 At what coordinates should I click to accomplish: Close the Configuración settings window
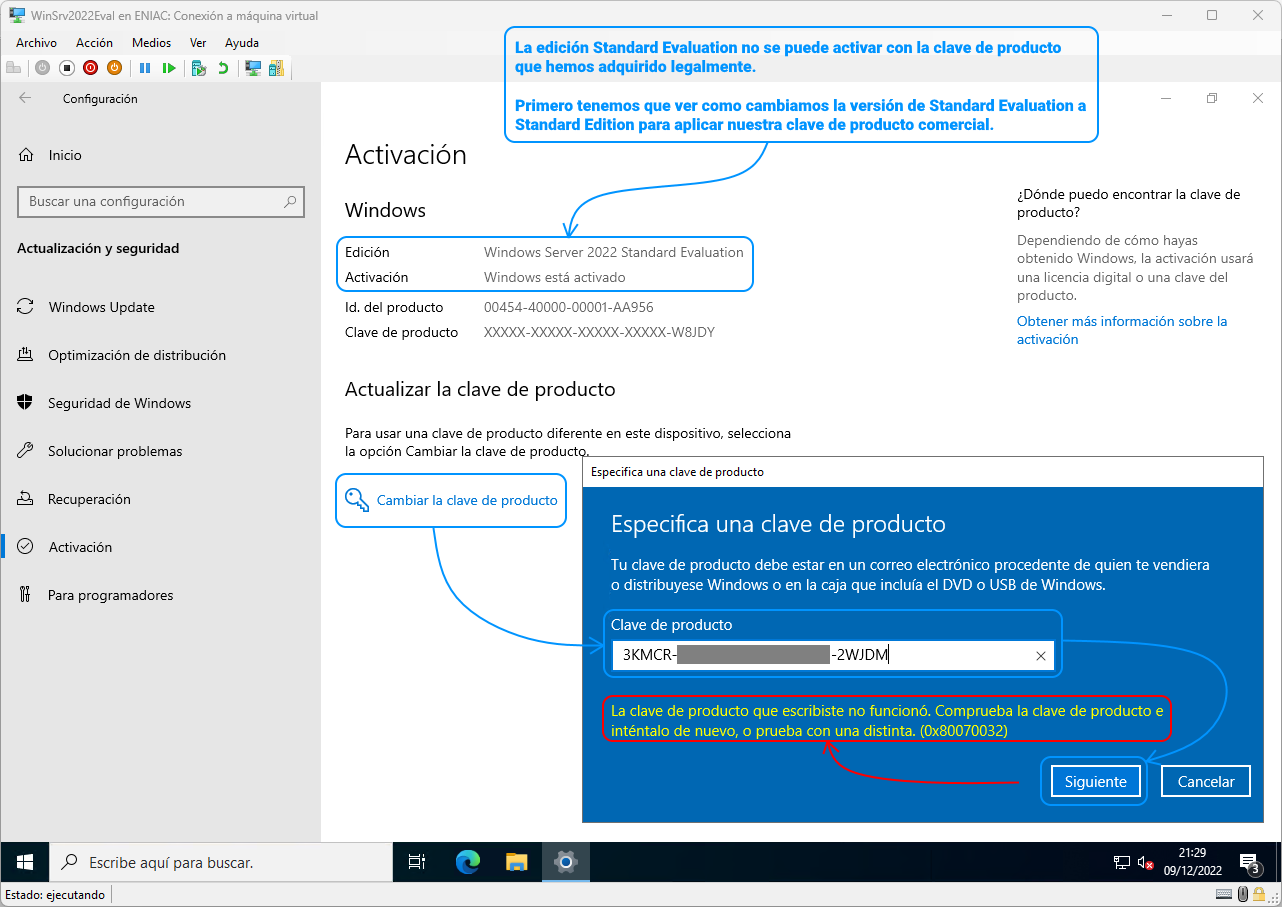coord(1258,98)
